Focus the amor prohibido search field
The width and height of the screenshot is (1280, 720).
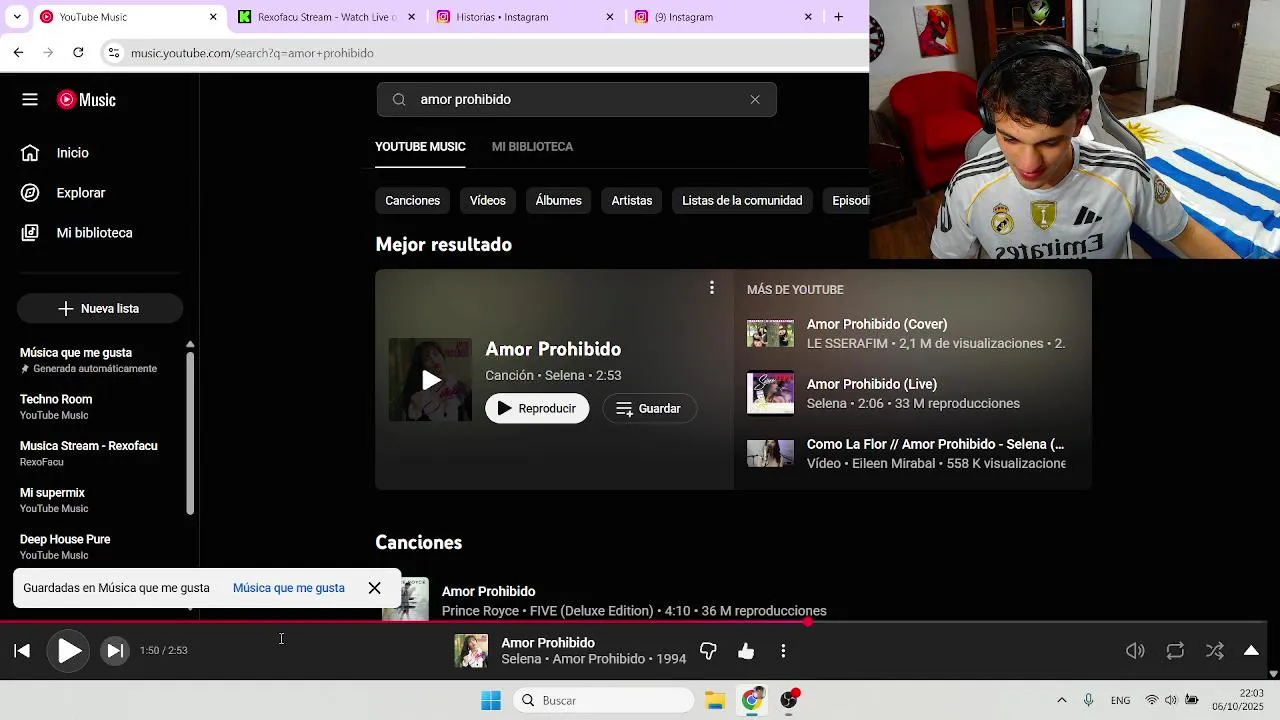pyautogui.click(x=576, y=100)
